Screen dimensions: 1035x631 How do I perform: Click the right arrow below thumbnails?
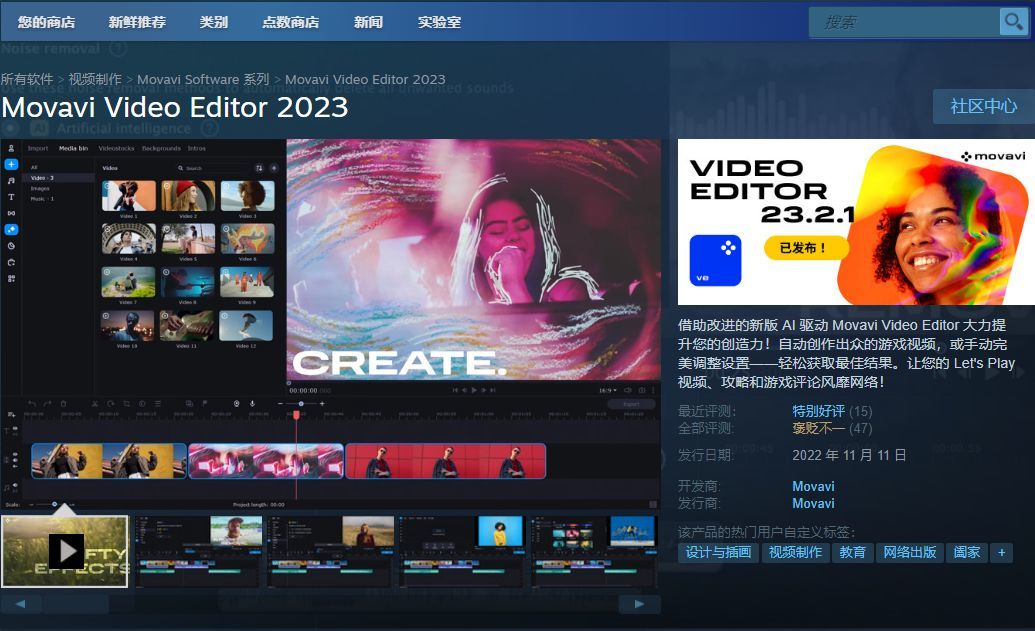coord(639,604)
